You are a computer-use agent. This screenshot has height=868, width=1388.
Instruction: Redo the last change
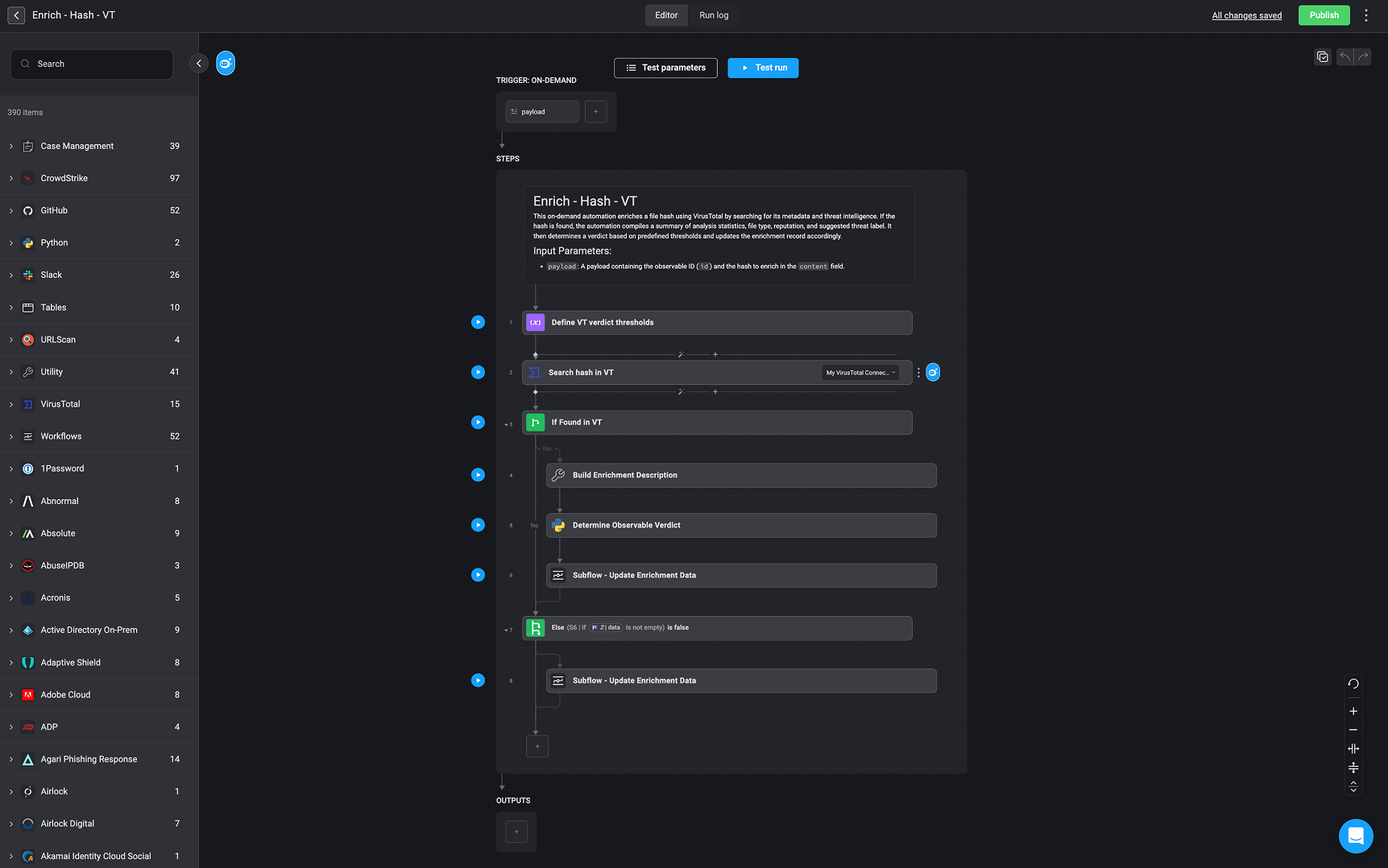pyautogui.click(x=1363, y=56)
